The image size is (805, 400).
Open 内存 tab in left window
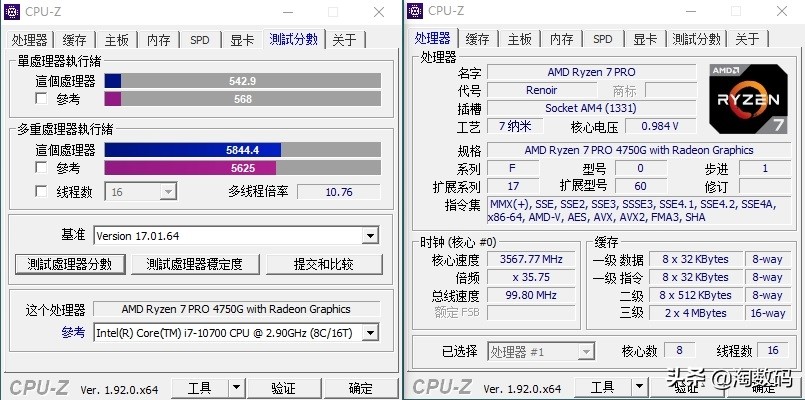click(159, 40)
